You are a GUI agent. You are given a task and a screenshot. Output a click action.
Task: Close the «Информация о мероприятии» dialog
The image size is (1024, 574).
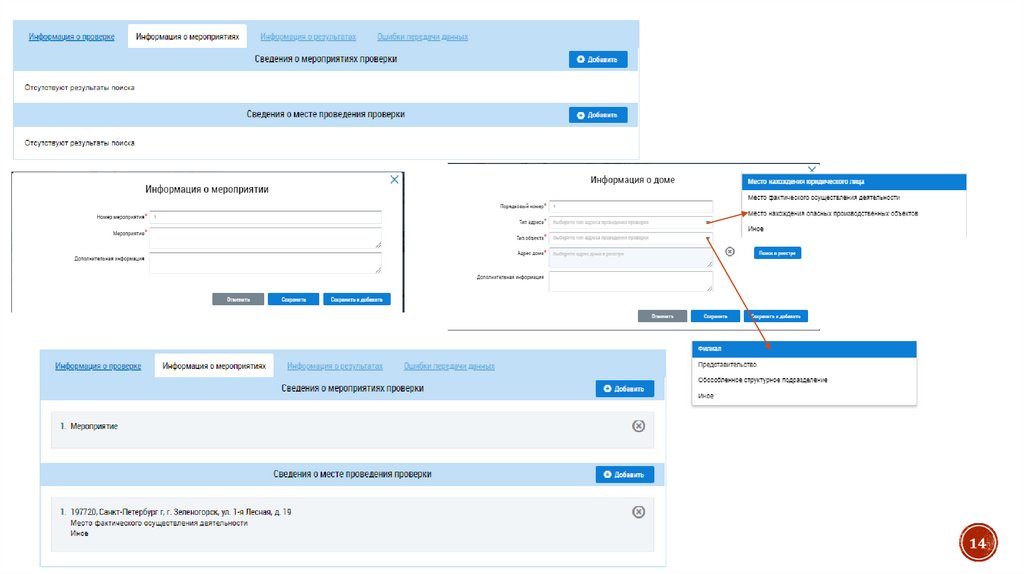pos(394,180)
